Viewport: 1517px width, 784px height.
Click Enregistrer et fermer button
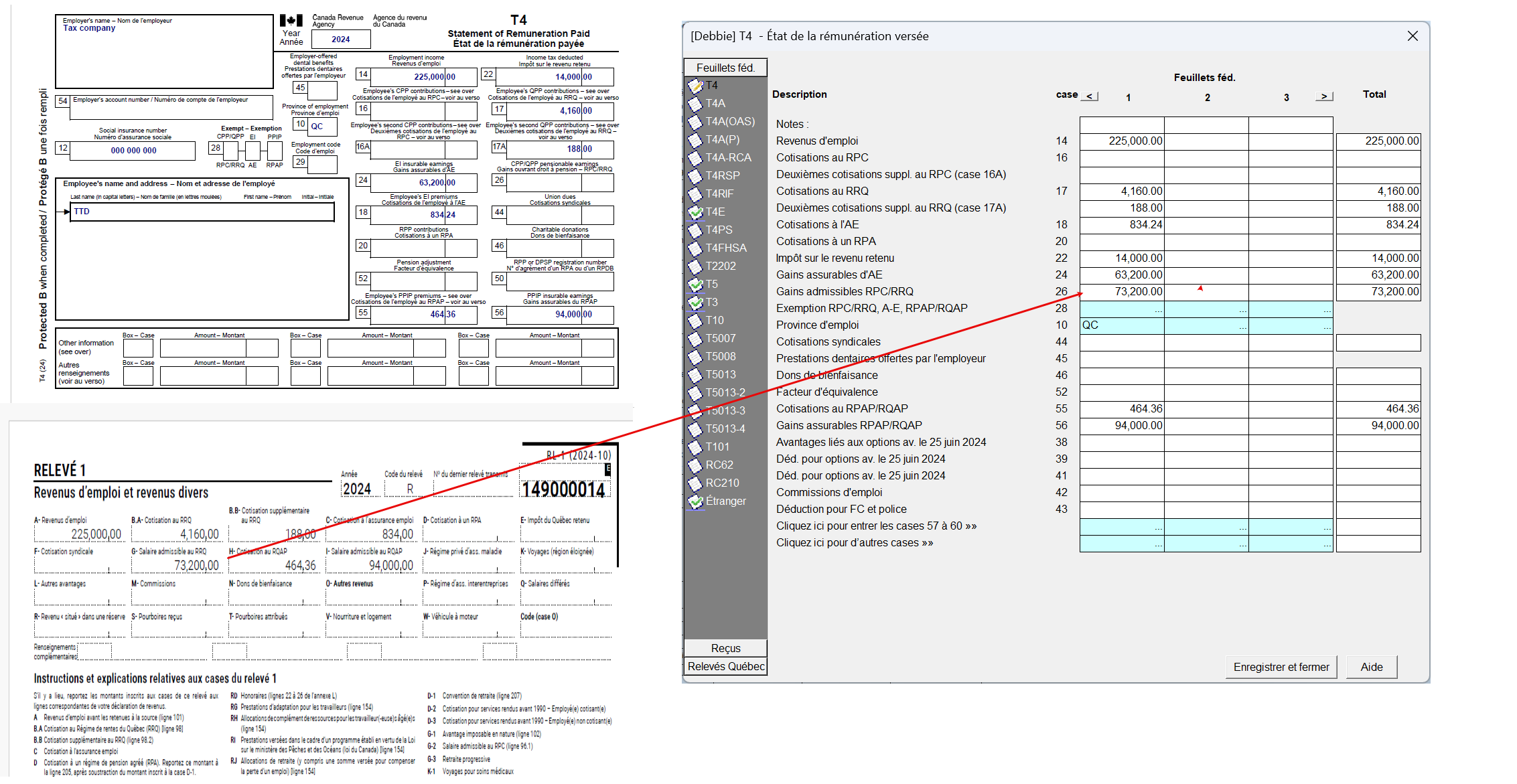click(1281, 667)
